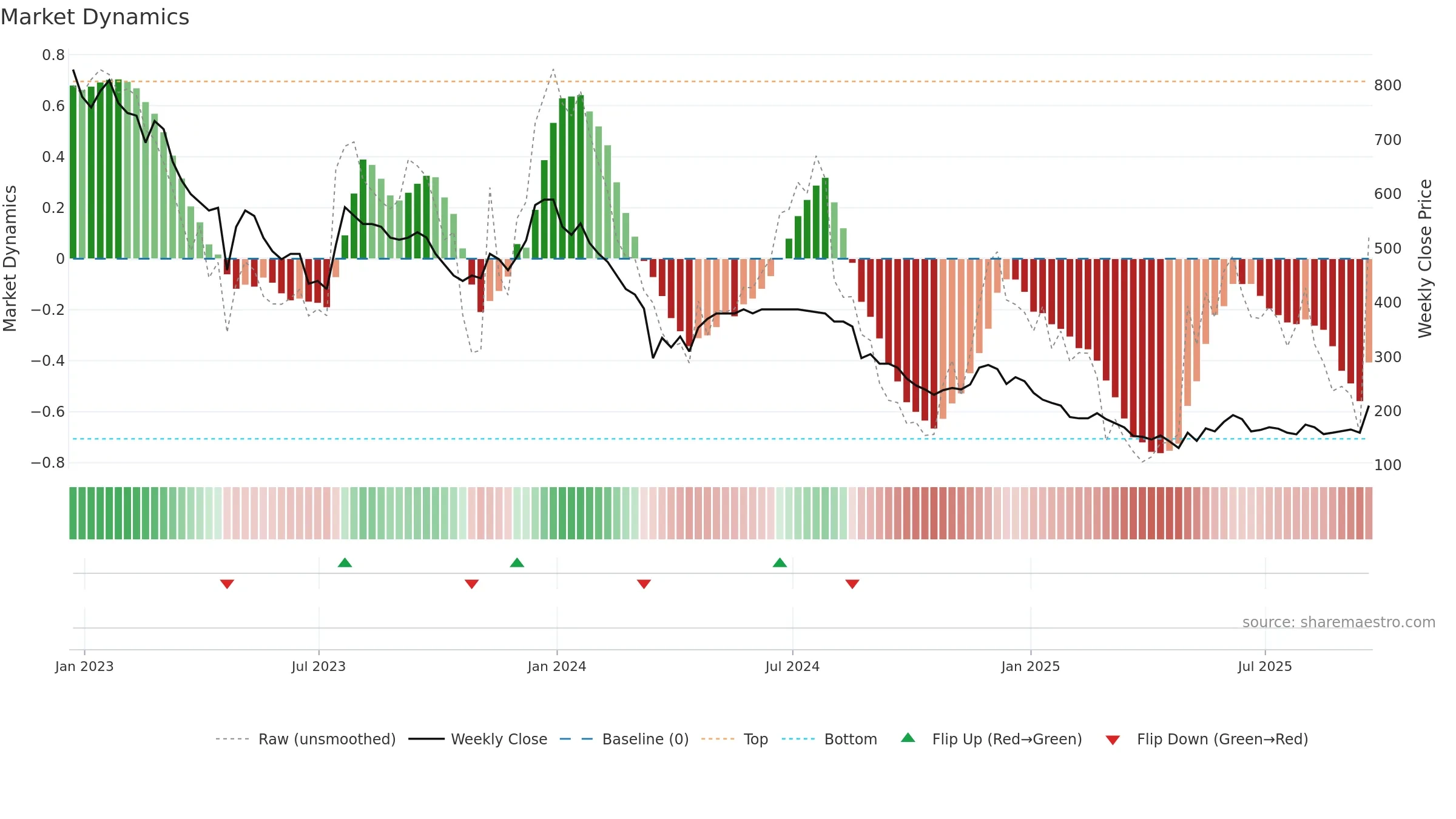Click the Market Dynamics y-axis title
This screenshot has width=1456, height=819.
click(x=10, y=258)
